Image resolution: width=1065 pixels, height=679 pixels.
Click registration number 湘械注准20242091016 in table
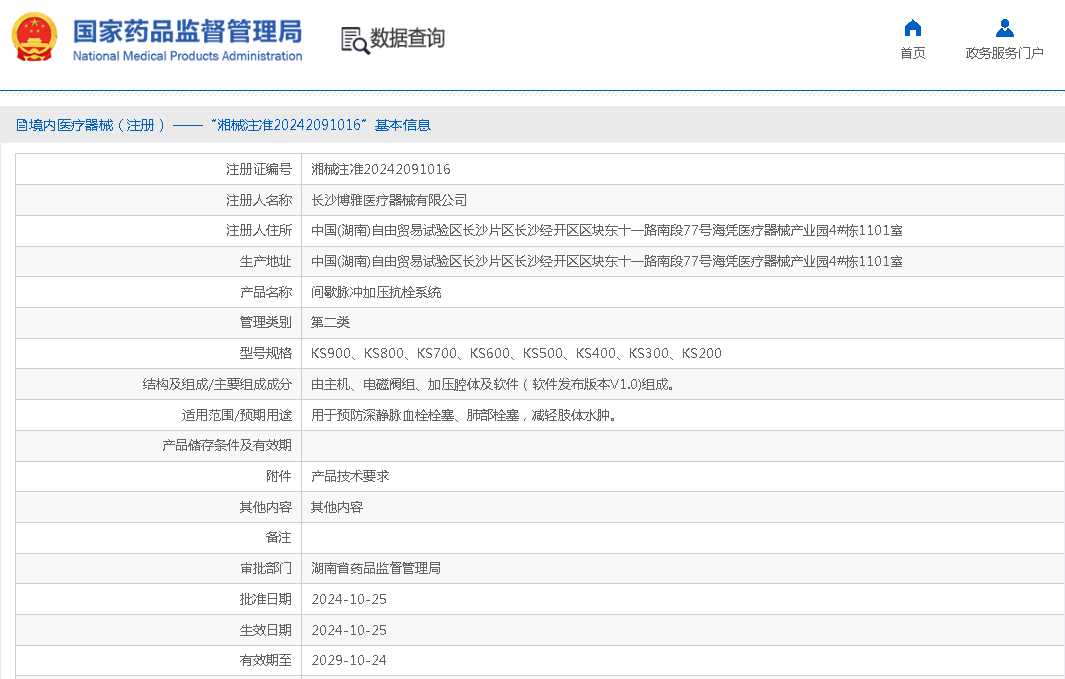(x=381, y=169)
